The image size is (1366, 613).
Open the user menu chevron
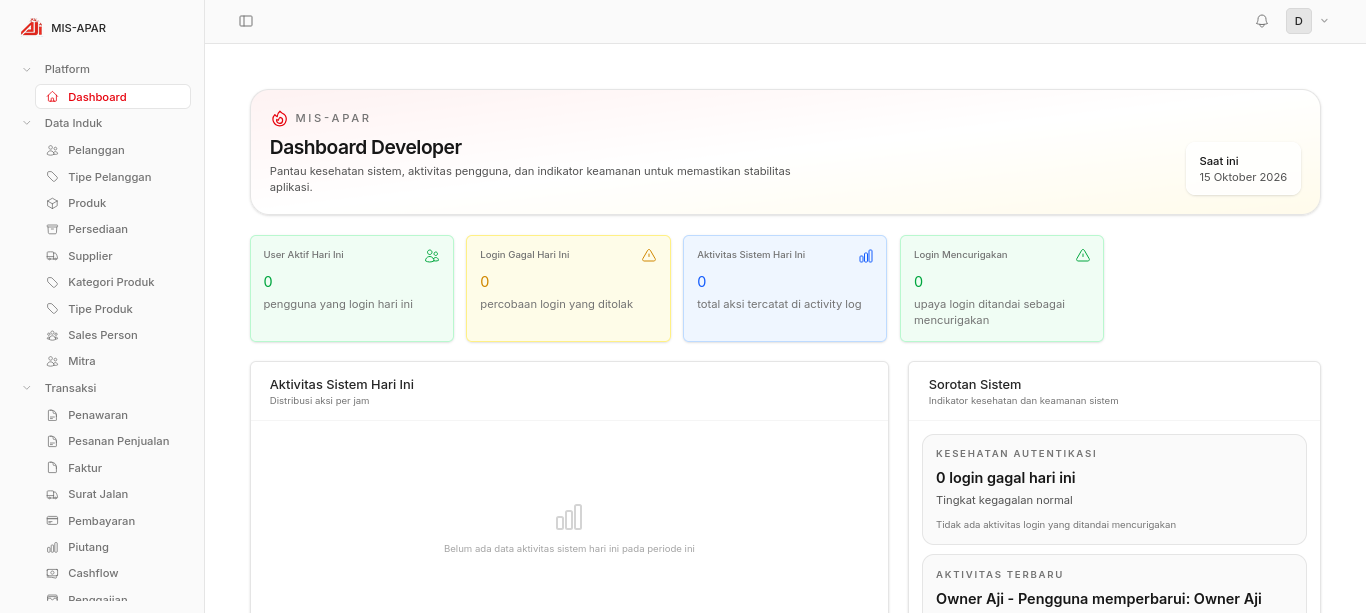[x=1325, y=21]
